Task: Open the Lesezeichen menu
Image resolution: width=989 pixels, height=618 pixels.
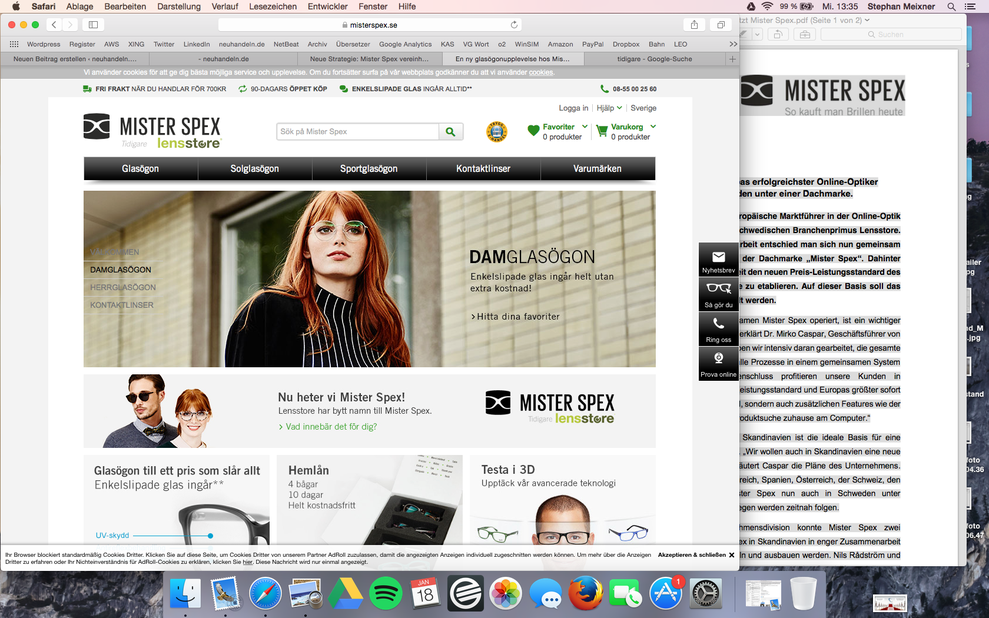Action: [273, 6]
